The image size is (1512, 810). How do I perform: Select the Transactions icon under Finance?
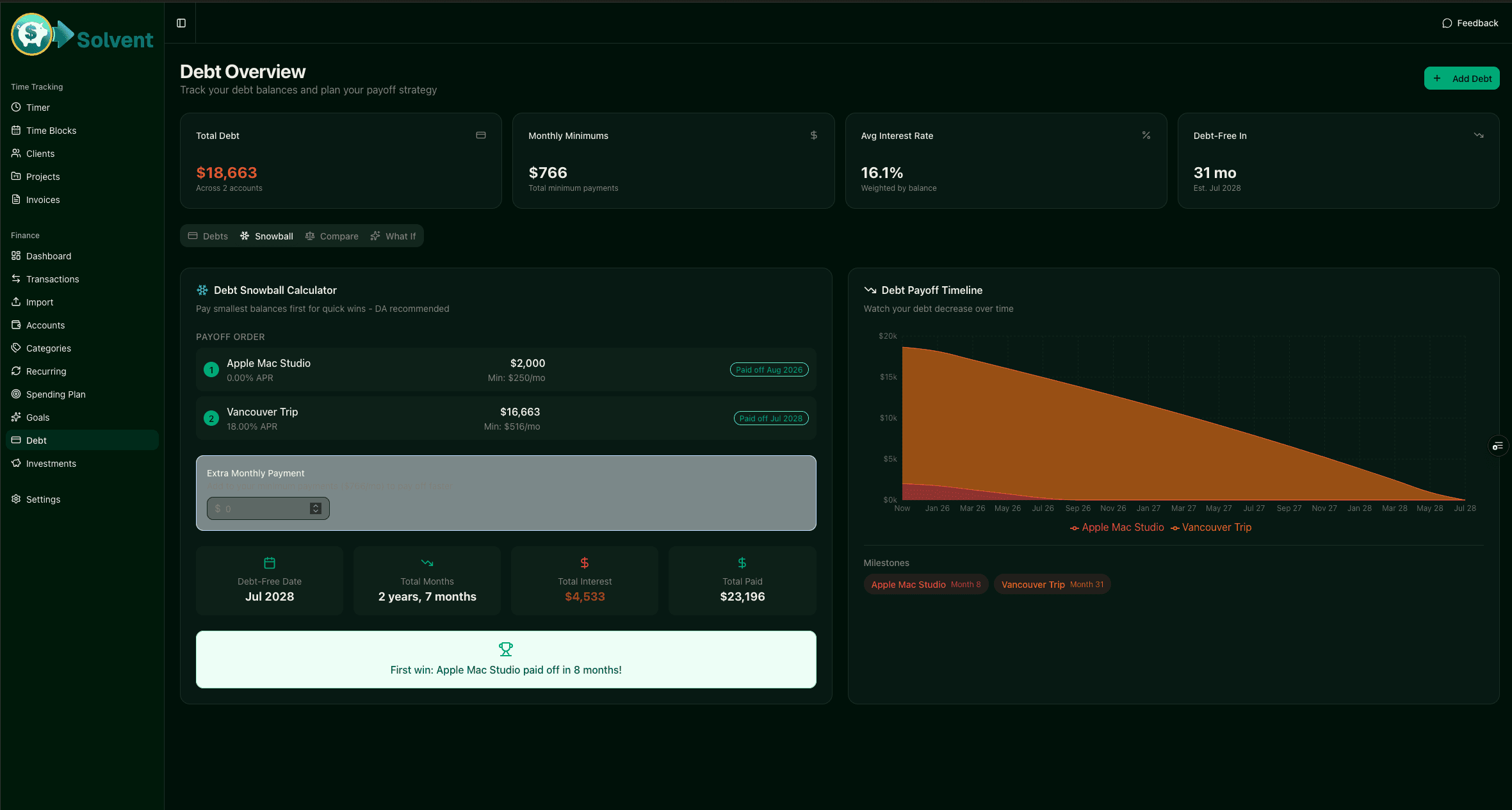tap(17, 279)
